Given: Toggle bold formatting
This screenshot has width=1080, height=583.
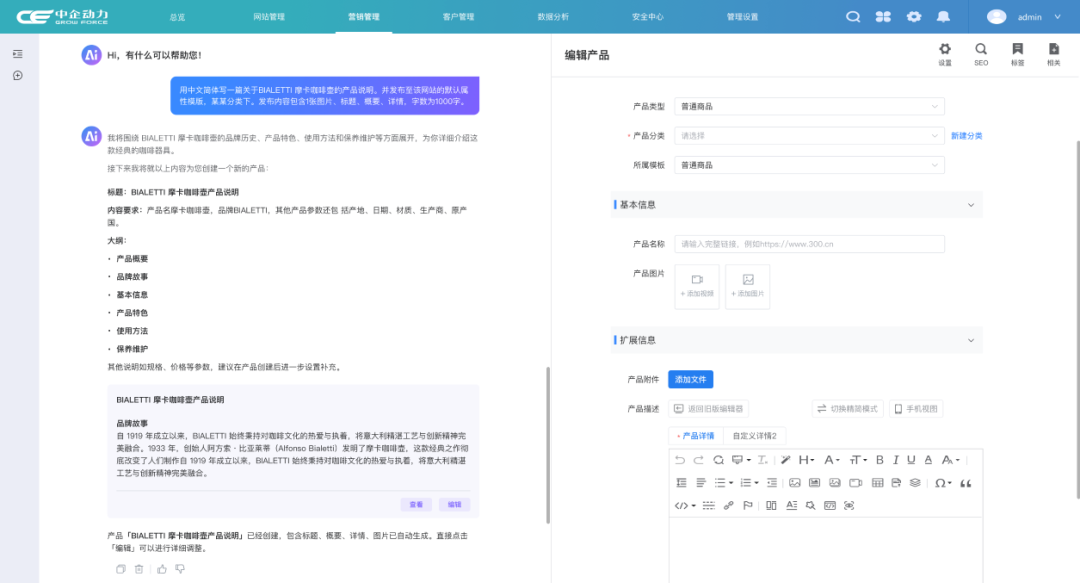Looking at the screenshot, I should [879, 460].
